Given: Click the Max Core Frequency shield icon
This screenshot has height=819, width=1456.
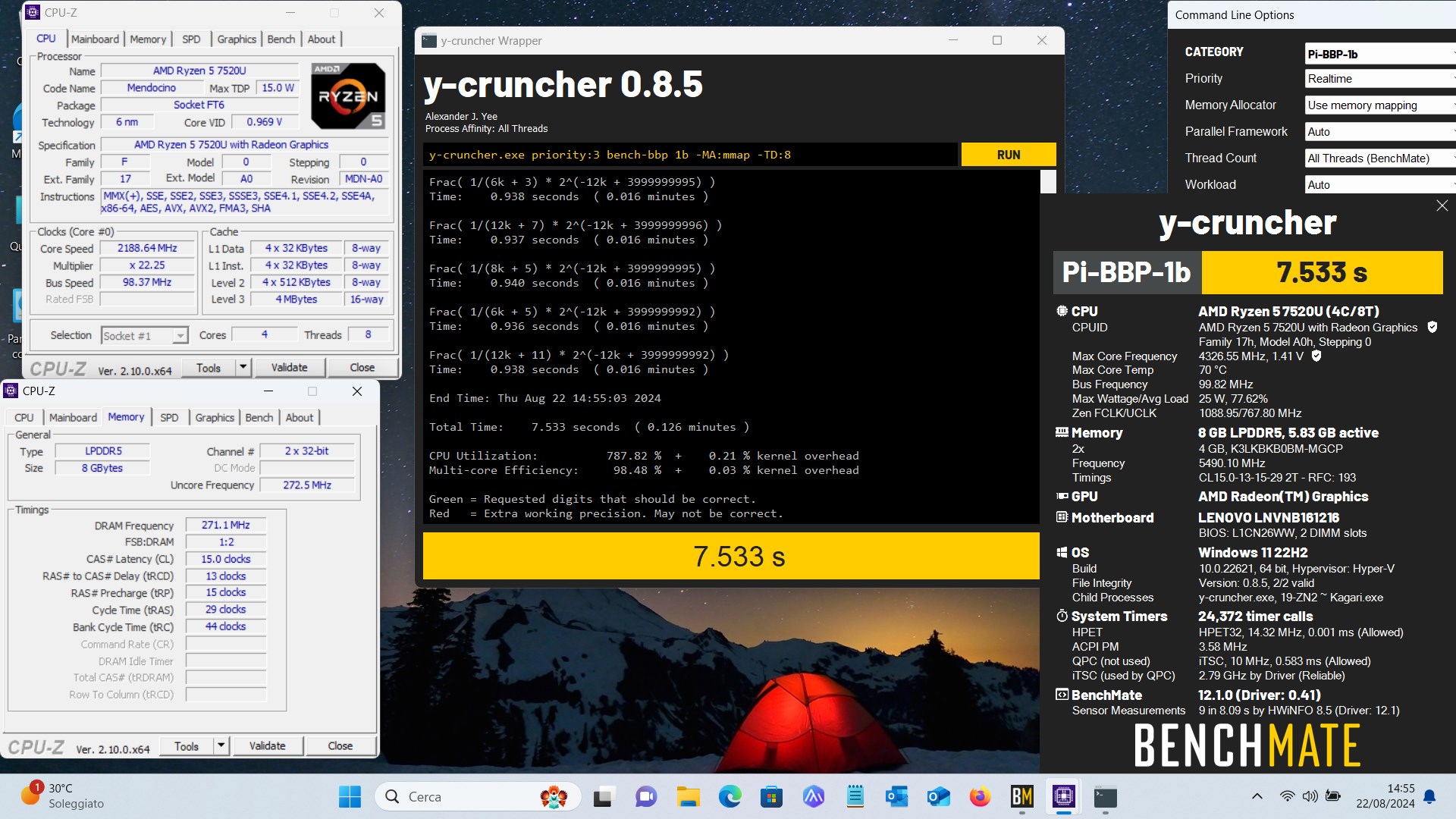Looking at the screenshot, I should (1316, 356).
